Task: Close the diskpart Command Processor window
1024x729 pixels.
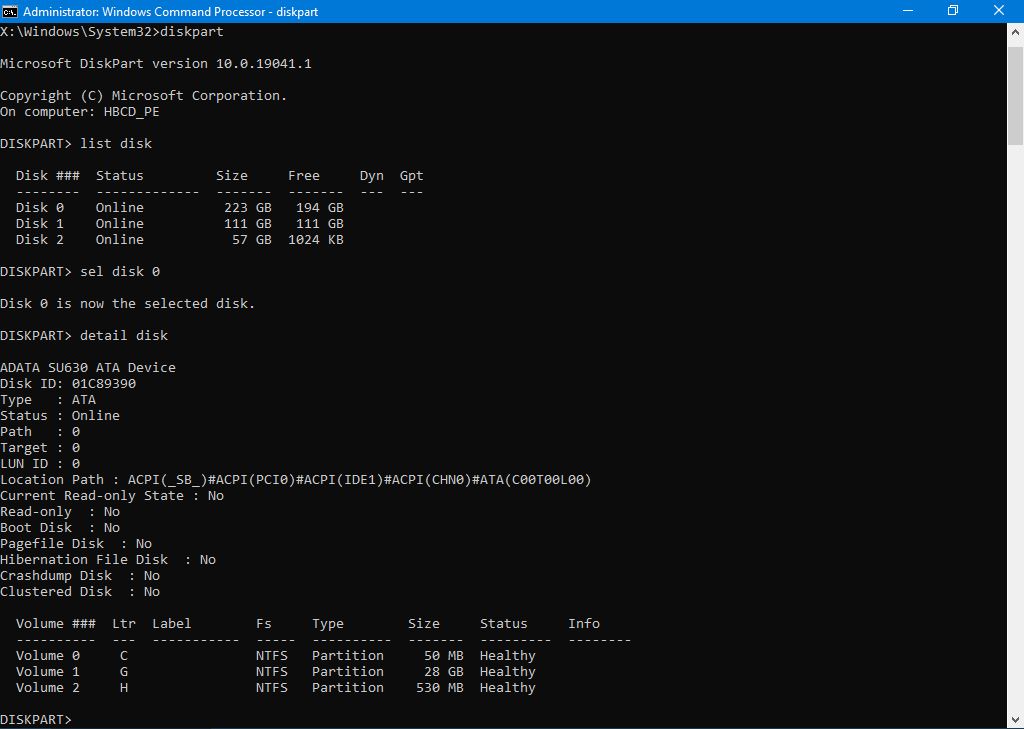Action: point(999,11)
